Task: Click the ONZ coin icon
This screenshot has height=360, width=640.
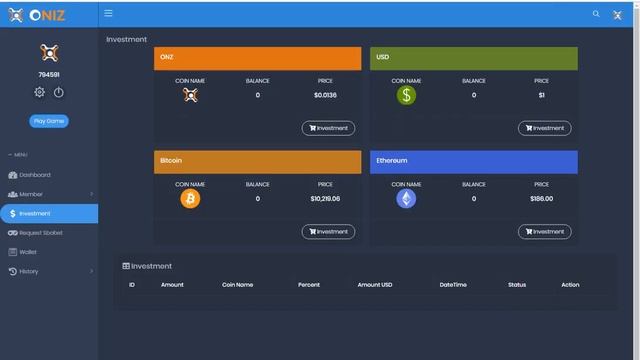Action: coord(190,95)
